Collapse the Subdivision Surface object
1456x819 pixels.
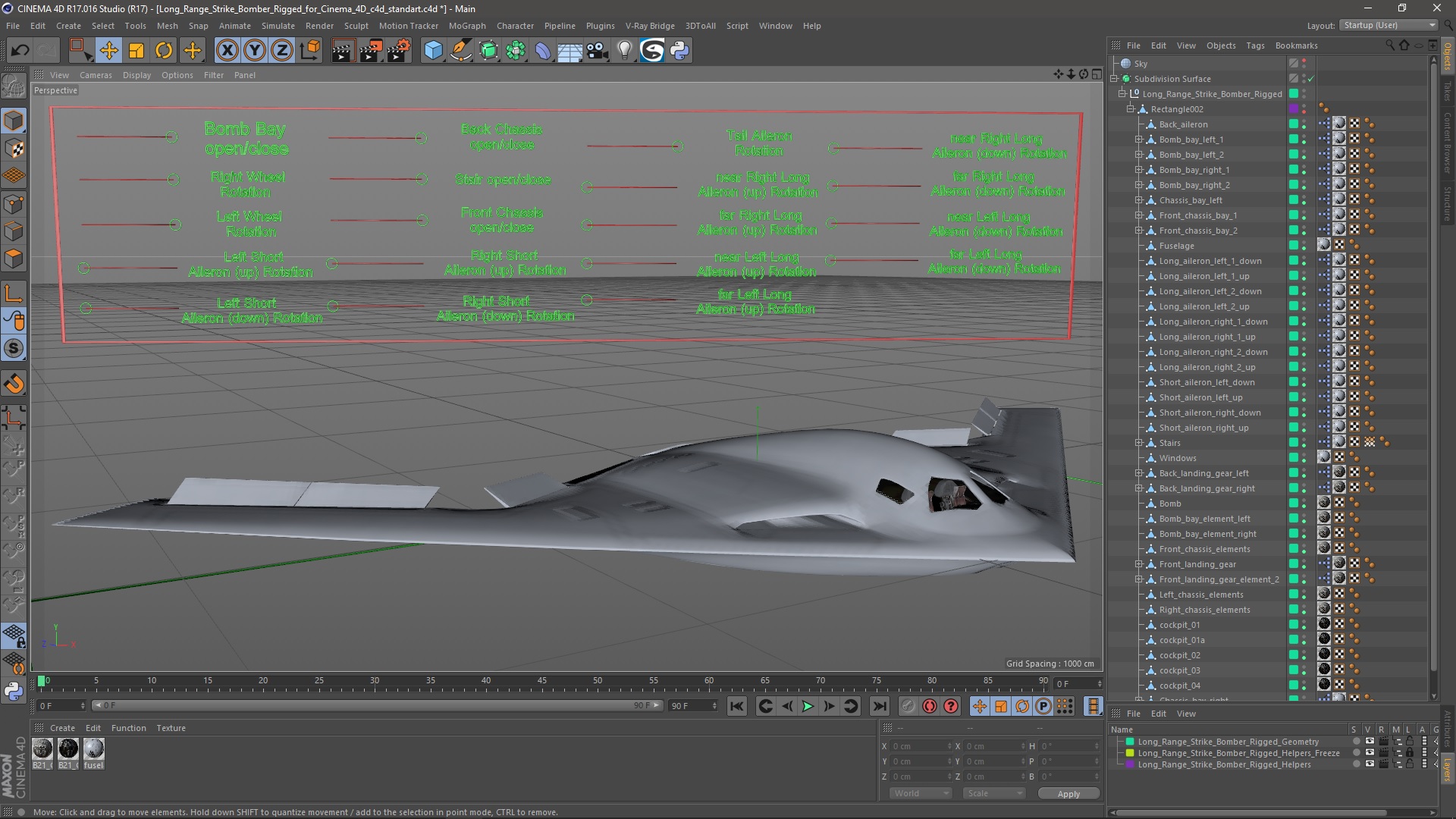pos(1114,79)
